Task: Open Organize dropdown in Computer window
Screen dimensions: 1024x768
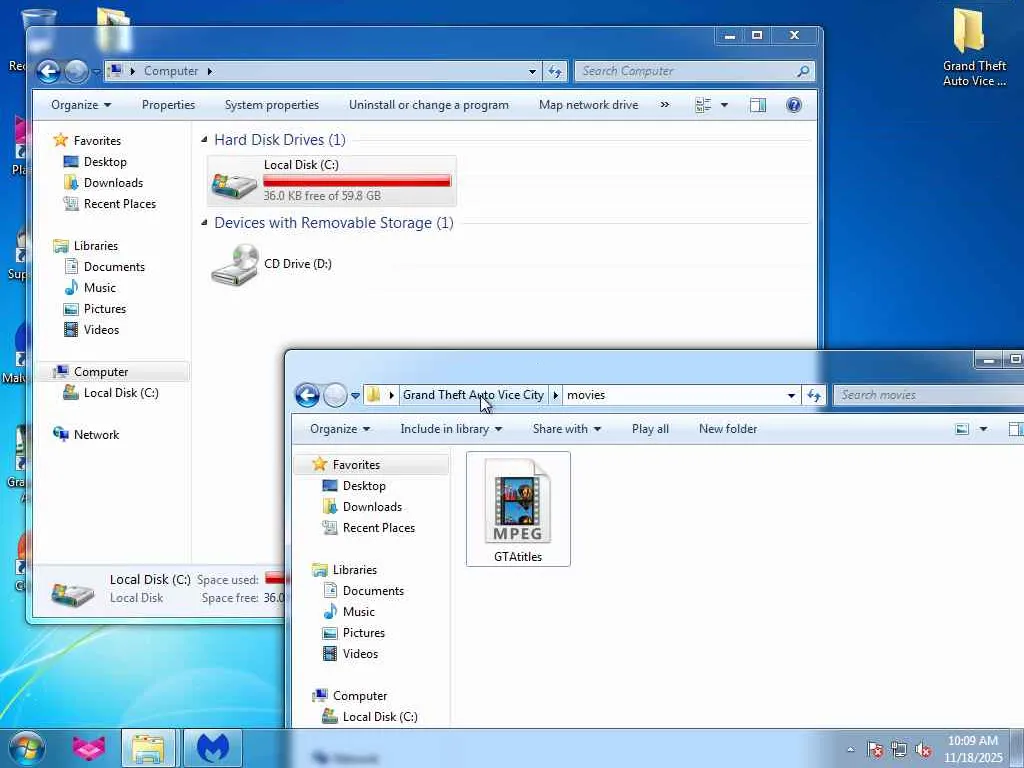Action: pos(81,105)
